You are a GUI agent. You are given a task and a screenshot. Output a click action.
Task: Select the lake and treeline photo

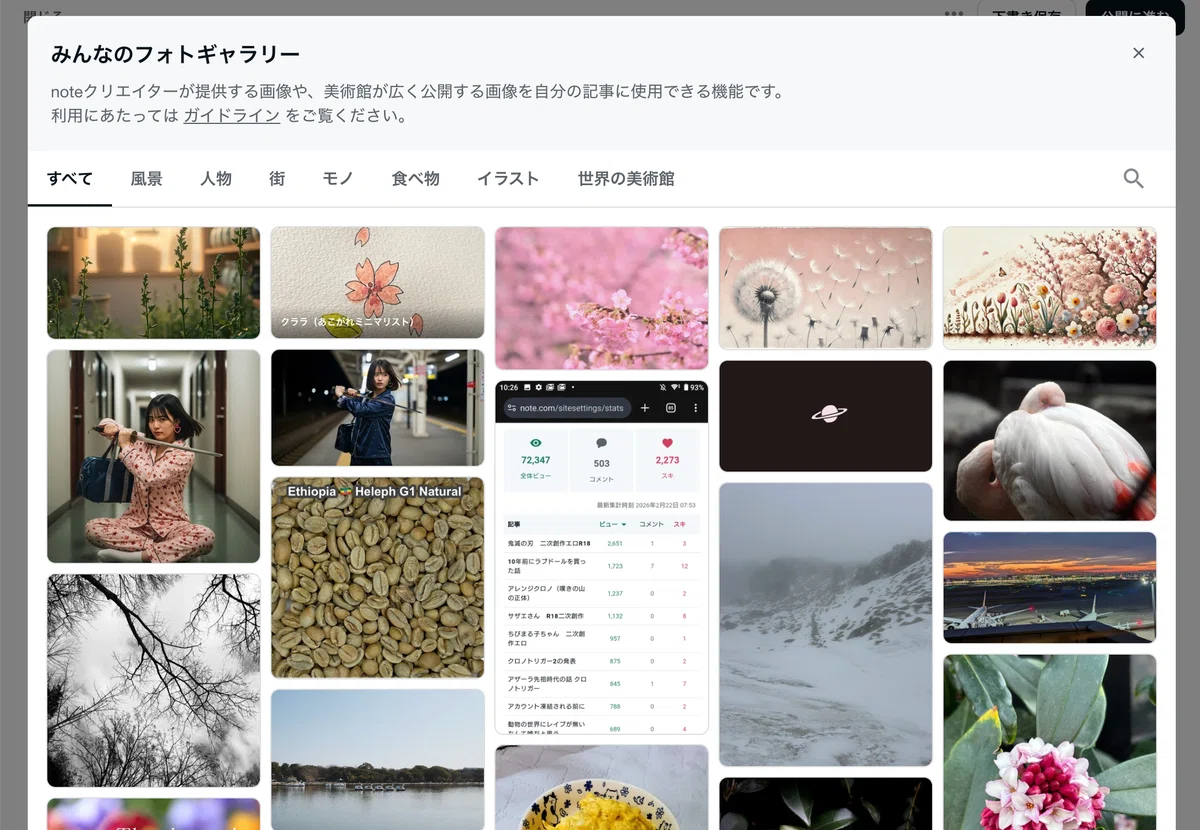(377, 760)
